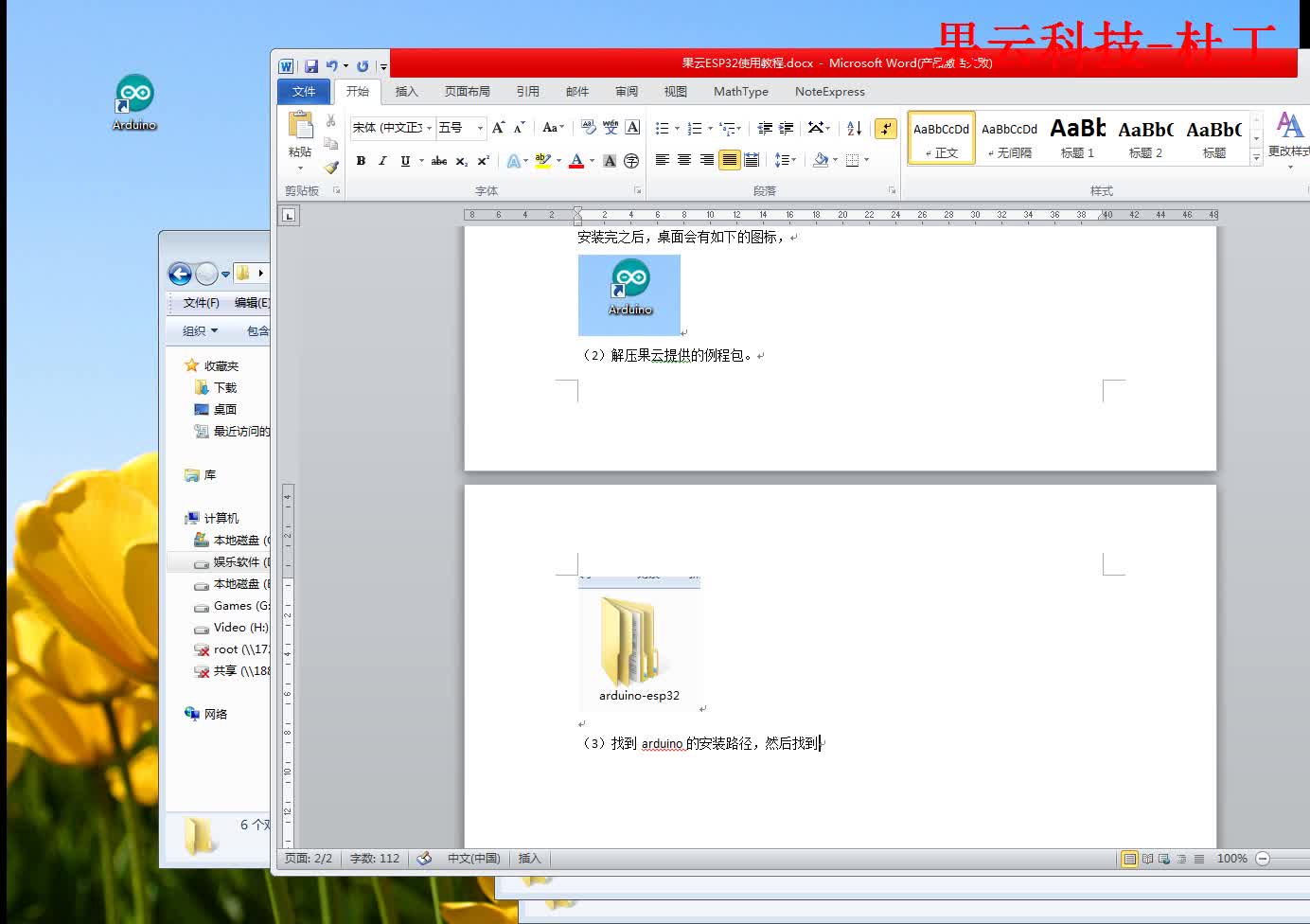
Task: Open the Arduino desktop shortcut icon
Action: tap(134, 102)
